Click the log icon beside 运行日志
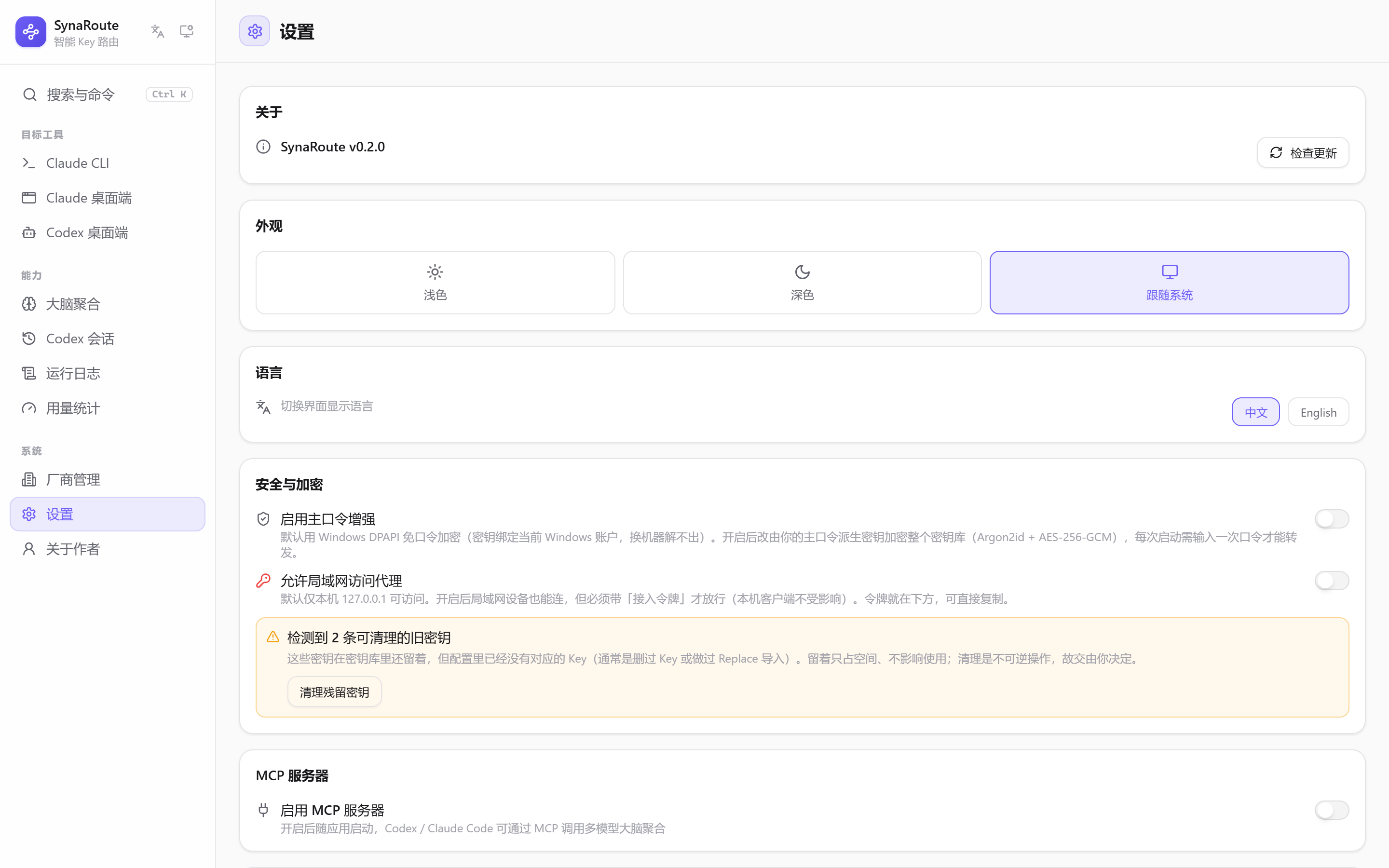 [x=29, y=373]
